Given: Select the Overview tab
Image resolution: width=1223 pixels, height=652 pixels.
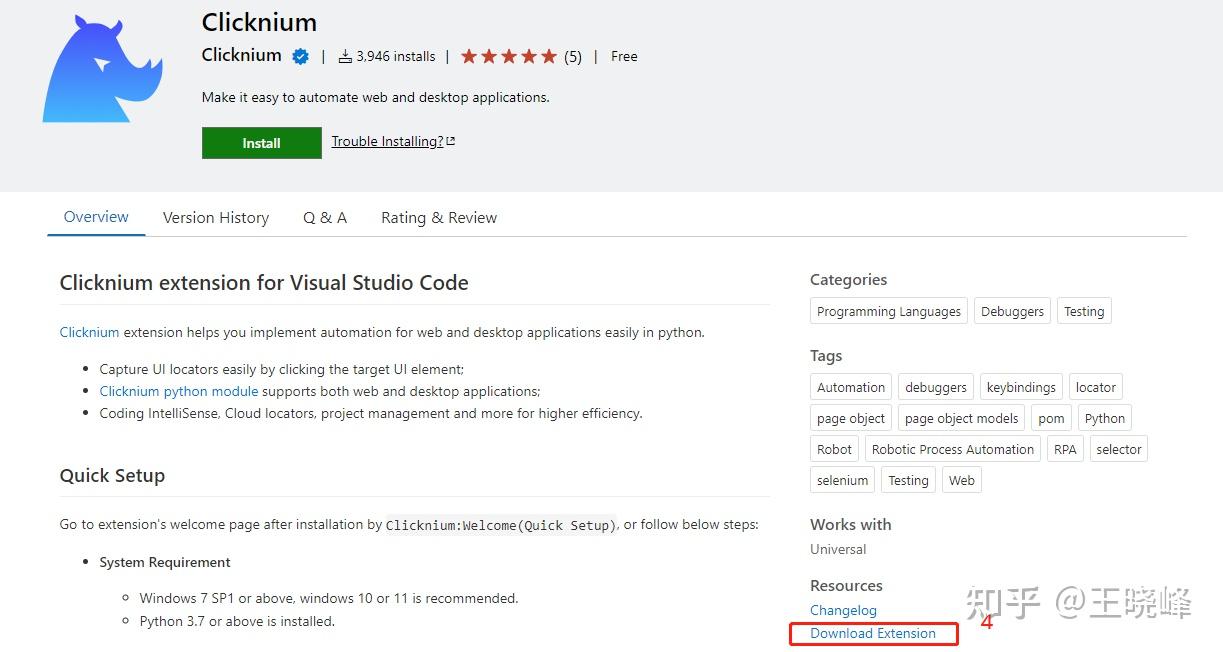Looking at the screenshot, I should click(x=96, y=217).
